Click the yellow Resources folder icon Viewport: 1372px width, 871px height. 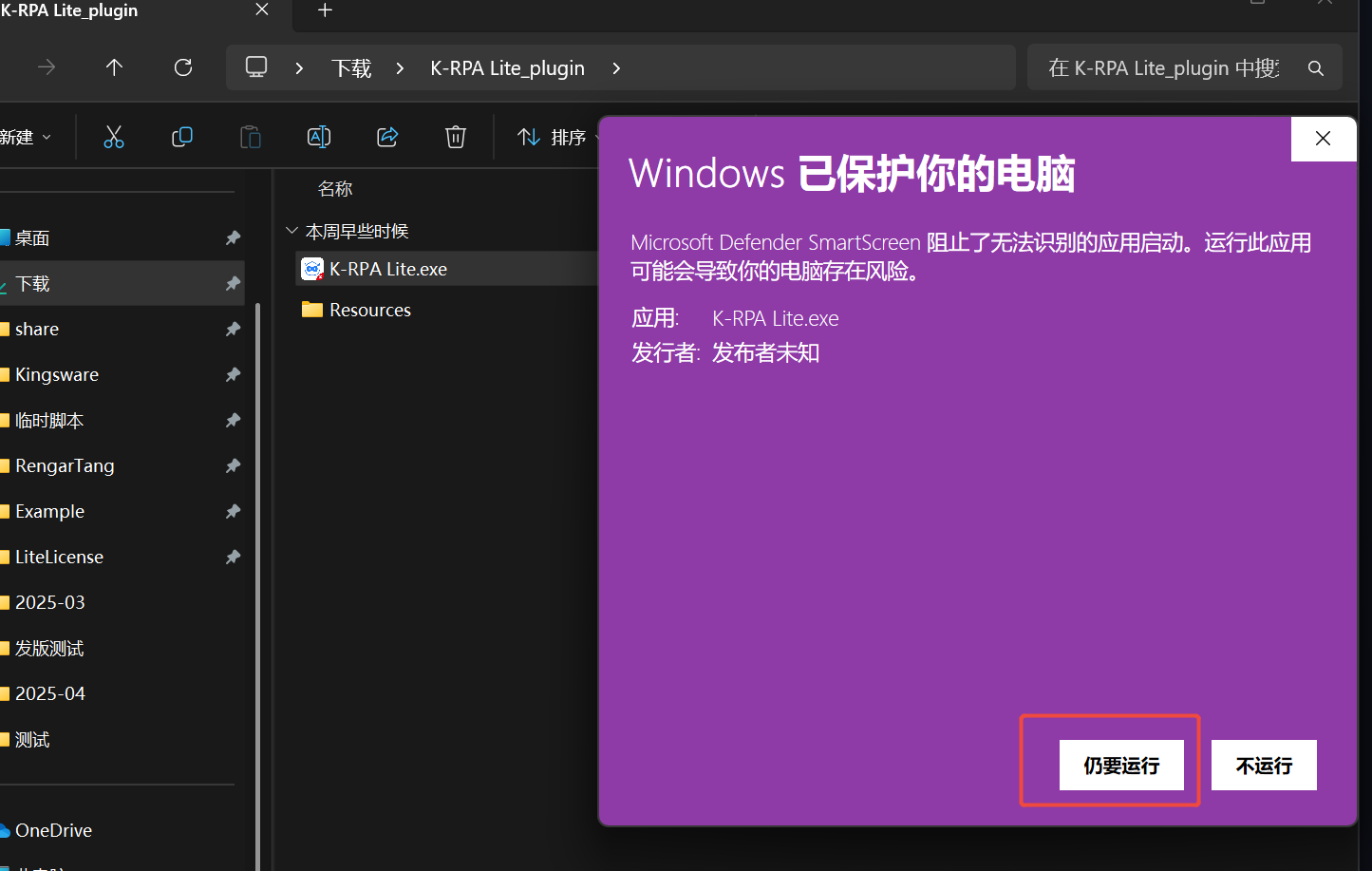pos(312,310)
